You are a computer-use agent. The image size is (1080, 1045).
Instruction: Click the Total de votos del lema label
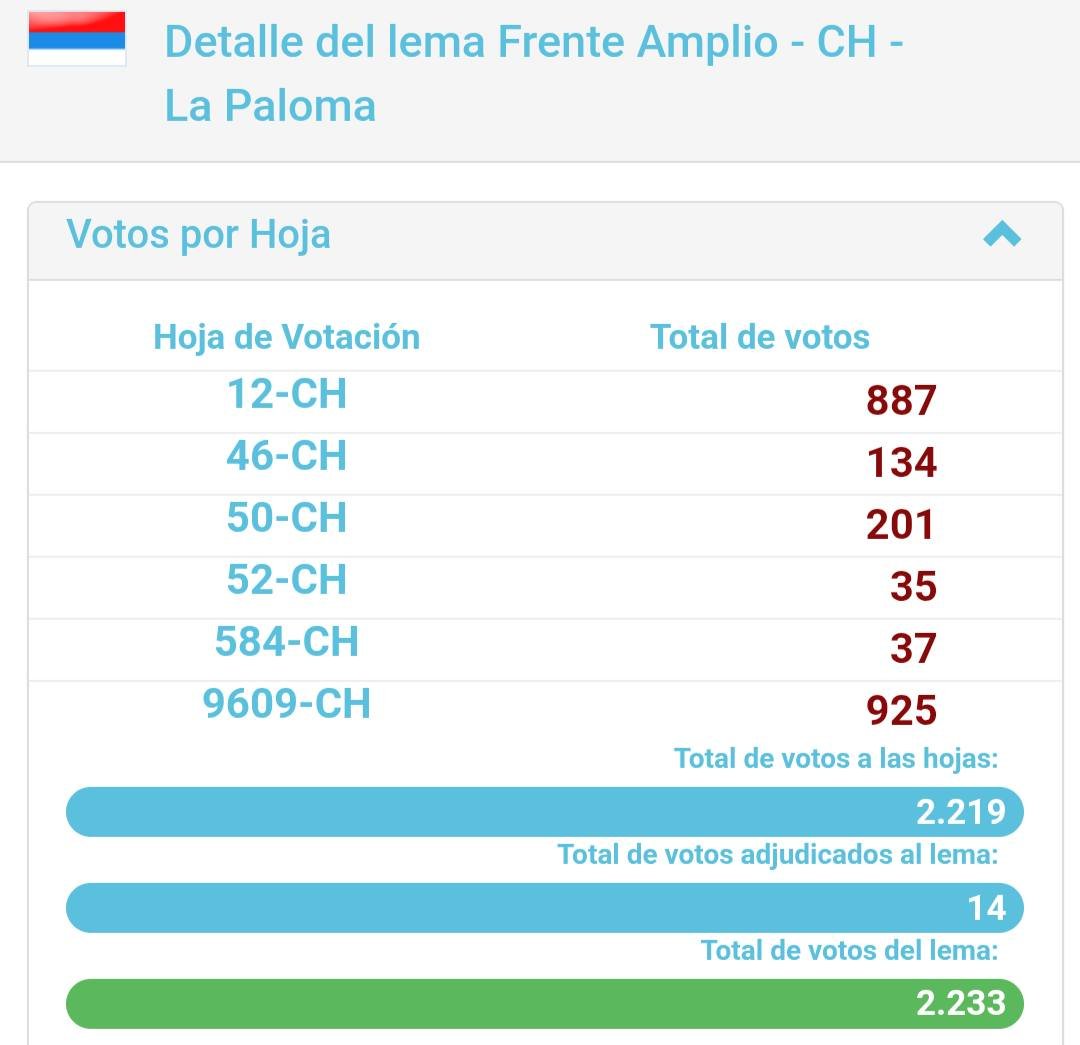coord(849,951)
